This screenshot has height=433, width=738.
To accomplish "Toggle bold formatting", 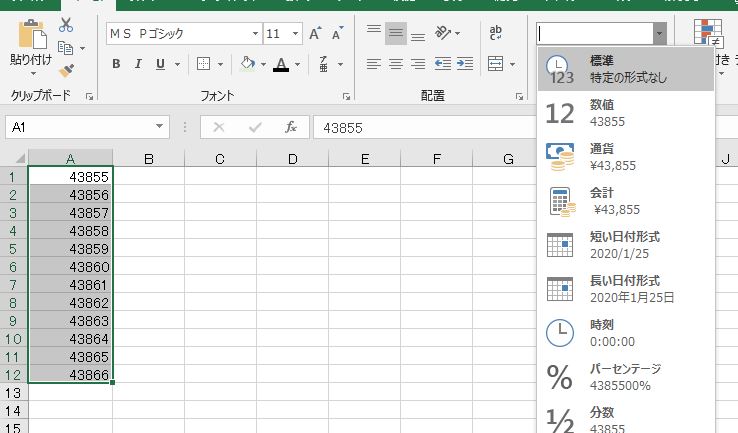I will (116, 64).
